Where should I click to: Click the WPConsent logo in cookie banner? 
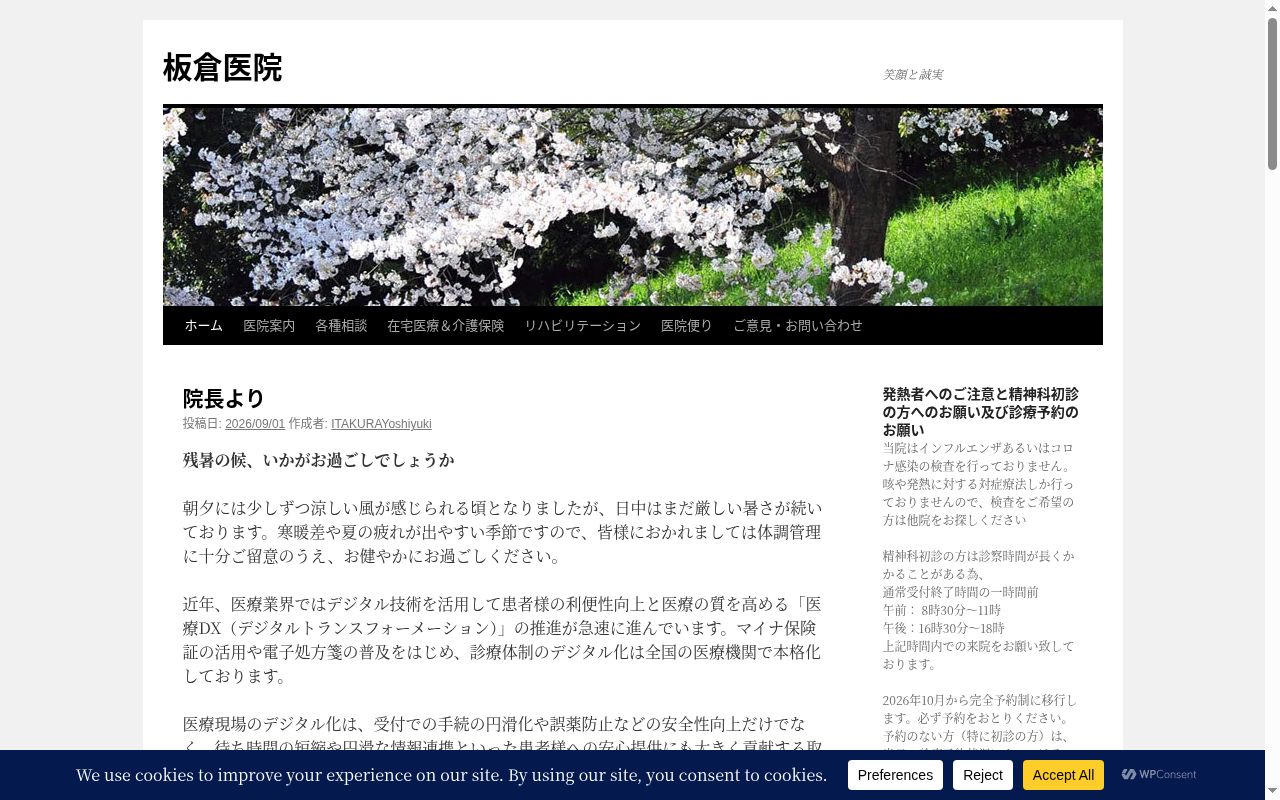1159,775
